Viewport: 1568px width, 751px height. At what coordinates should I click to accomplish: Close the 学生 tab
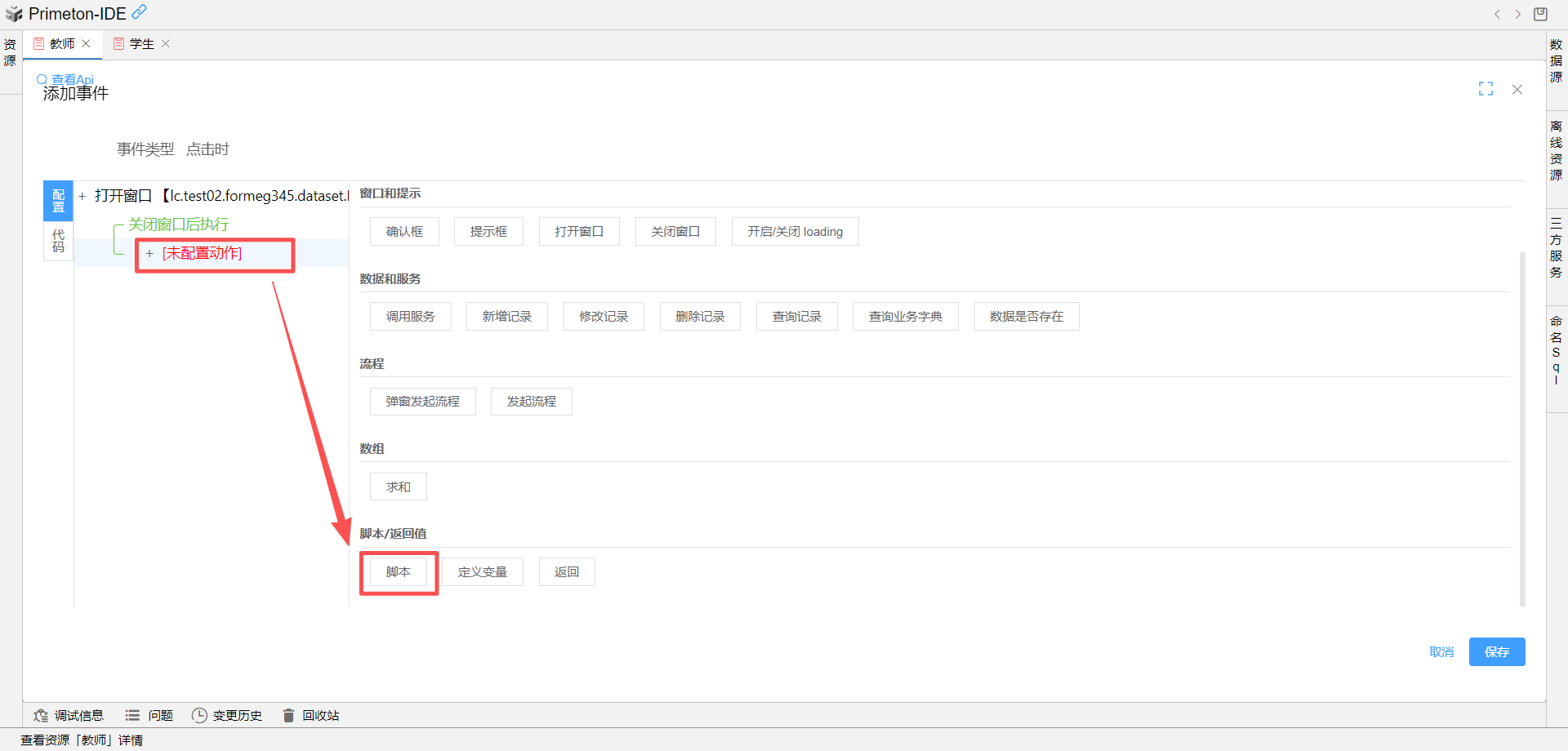[x=166, y=44]
